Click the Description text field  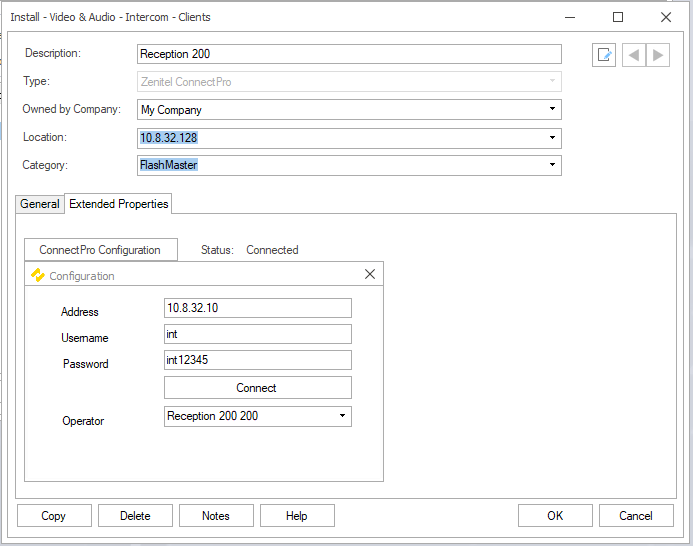point(349,54)
